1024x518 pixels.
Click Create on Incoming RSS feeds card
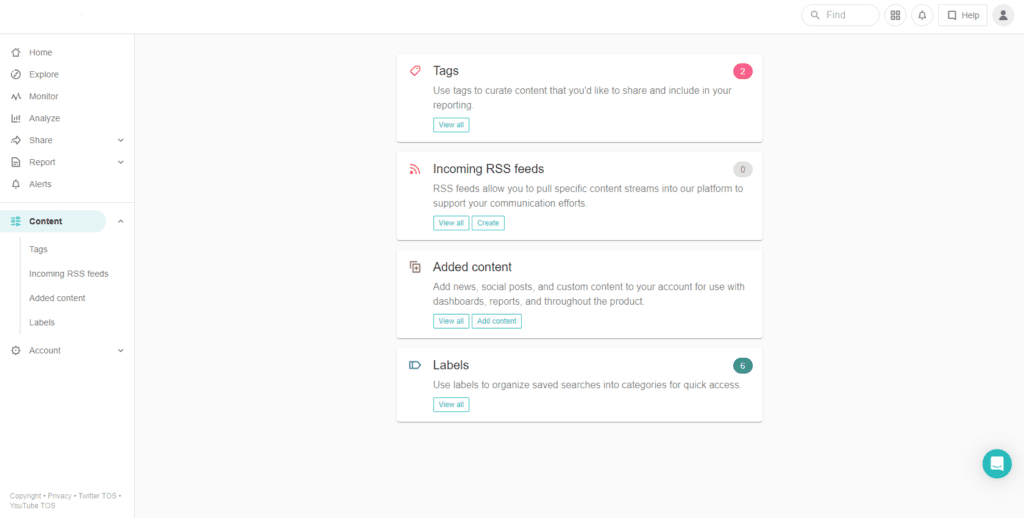pyautogui.click(x=488, y=223)
